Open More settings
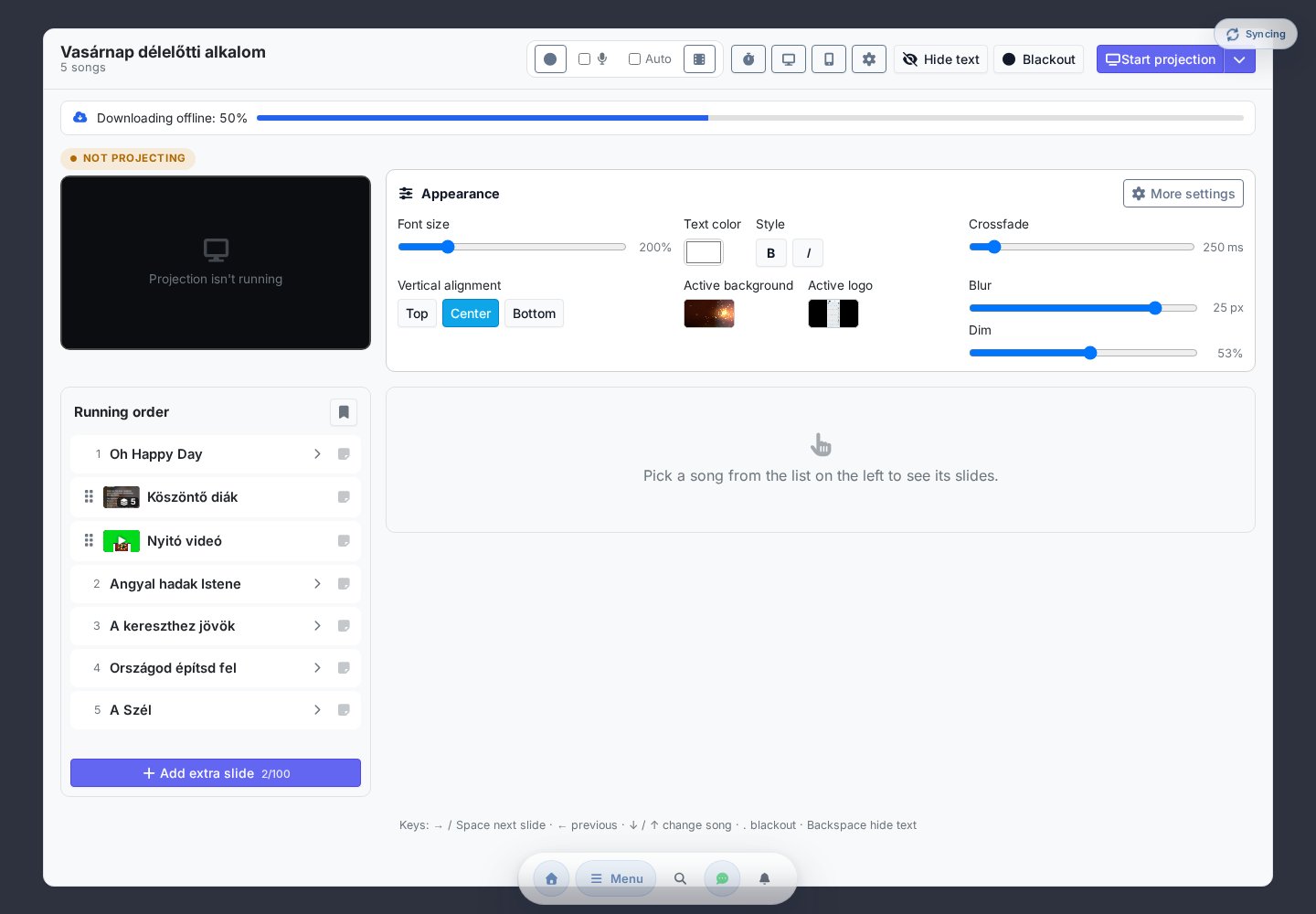The height and width of the screenshot is (914, 1316). pos(1183,194)
